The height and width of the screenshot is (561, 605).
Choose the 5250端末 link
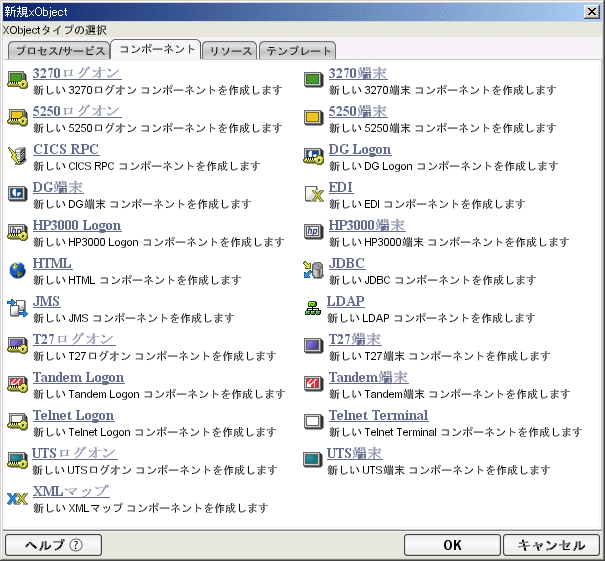[358, 111]
